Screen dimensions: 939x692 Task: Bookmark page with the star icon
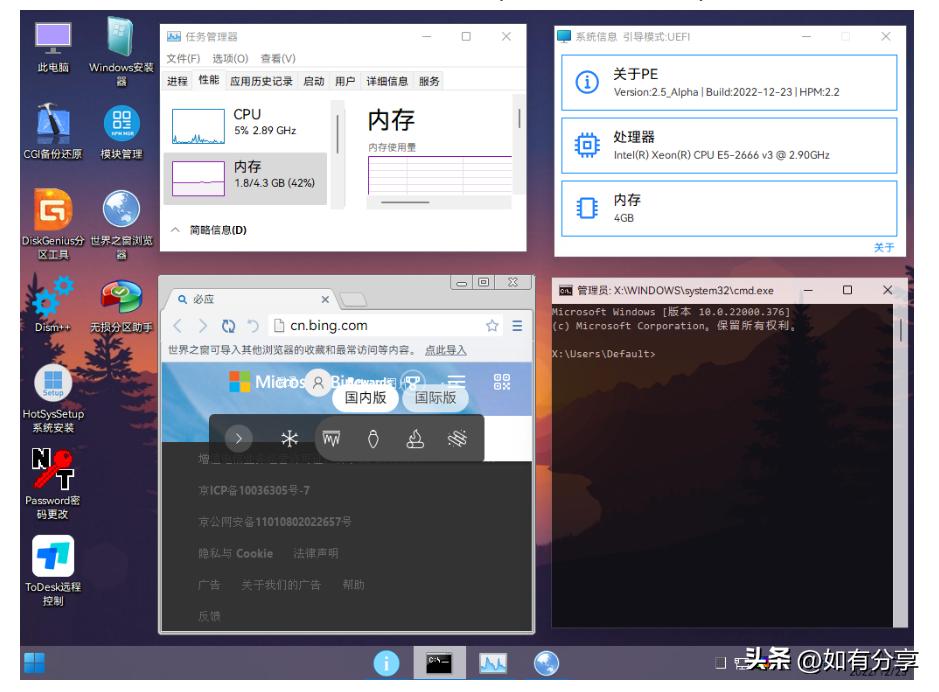(492, 326)
